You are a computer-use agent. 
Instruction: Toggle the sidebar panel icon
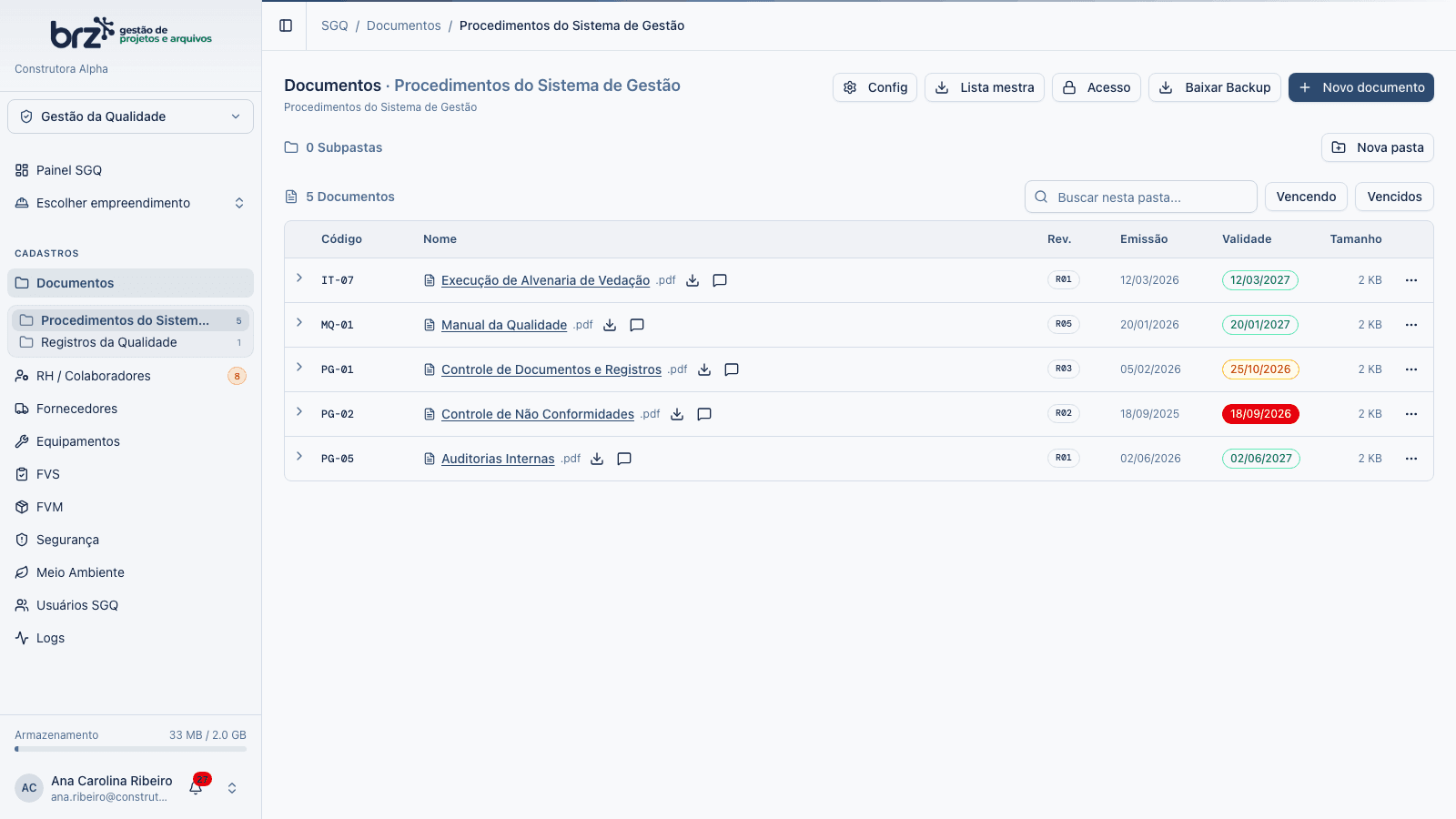point(286,25)
